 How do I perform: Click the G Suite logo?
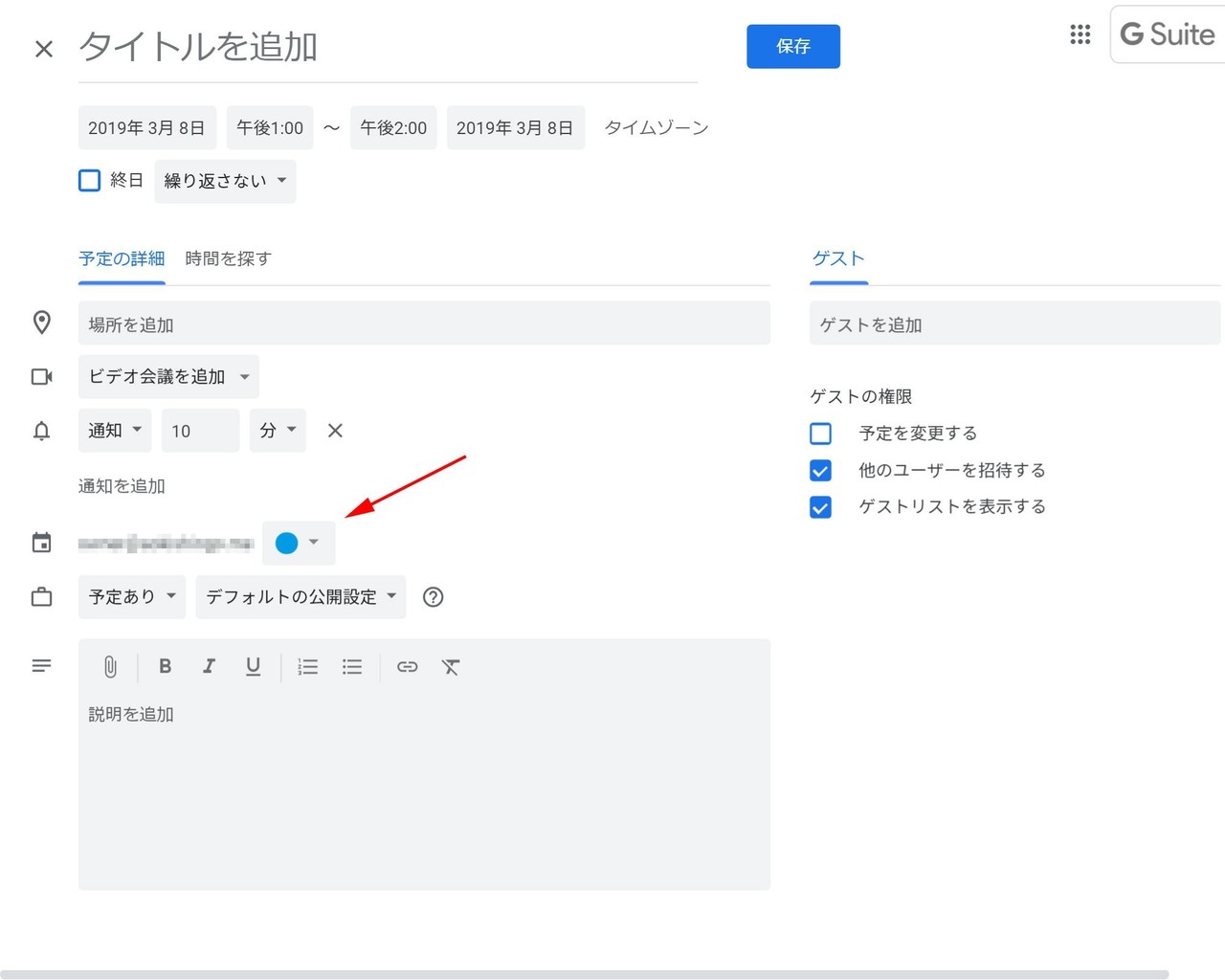point(1168,34)
